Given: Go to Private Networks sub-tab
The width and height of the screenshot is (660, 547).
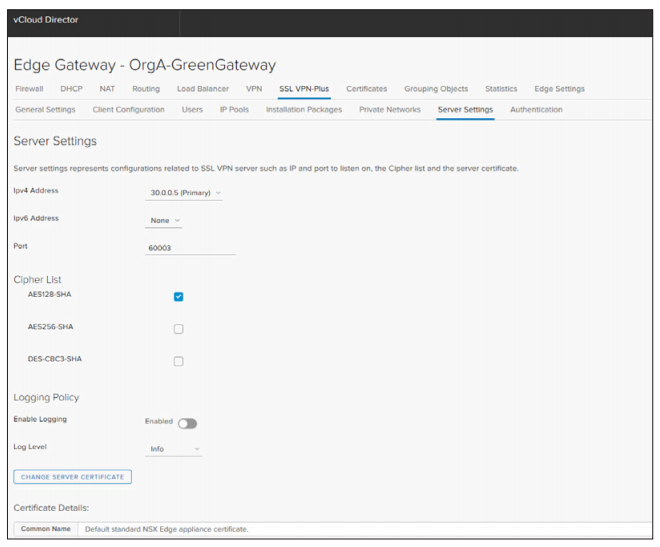Looking at the screenshot, I should click(x=390, y=109).
